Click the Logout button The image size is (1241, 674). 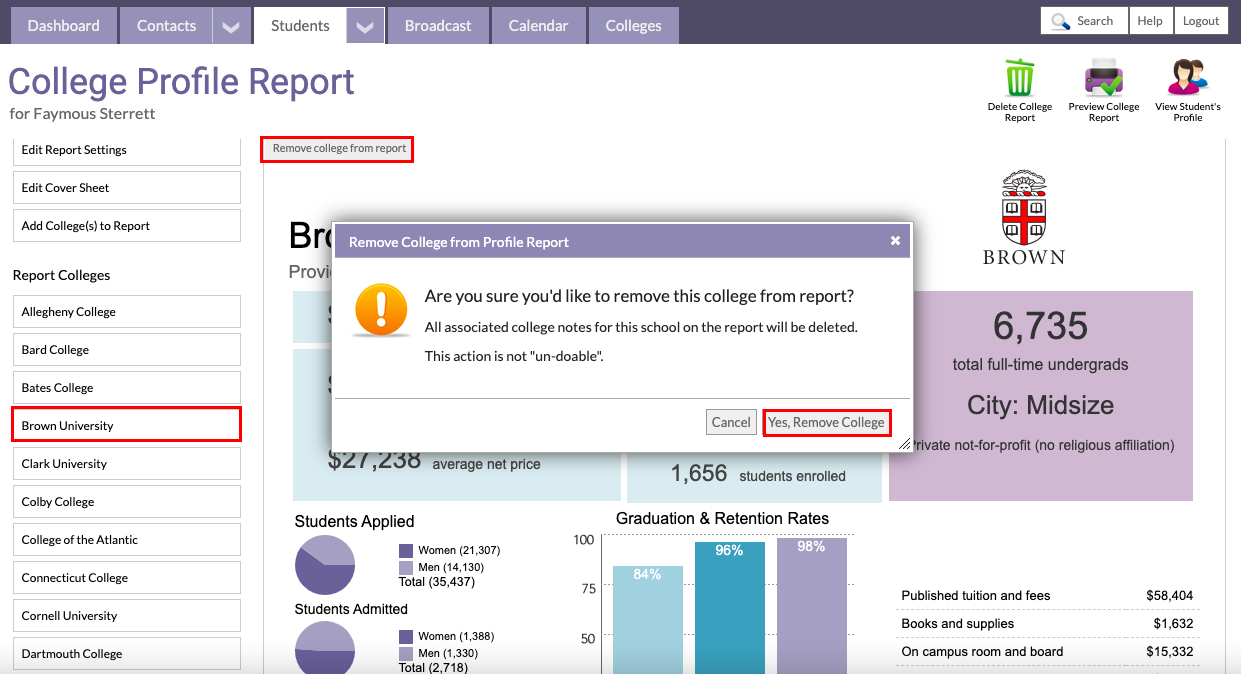click(x=1201, y=21)
